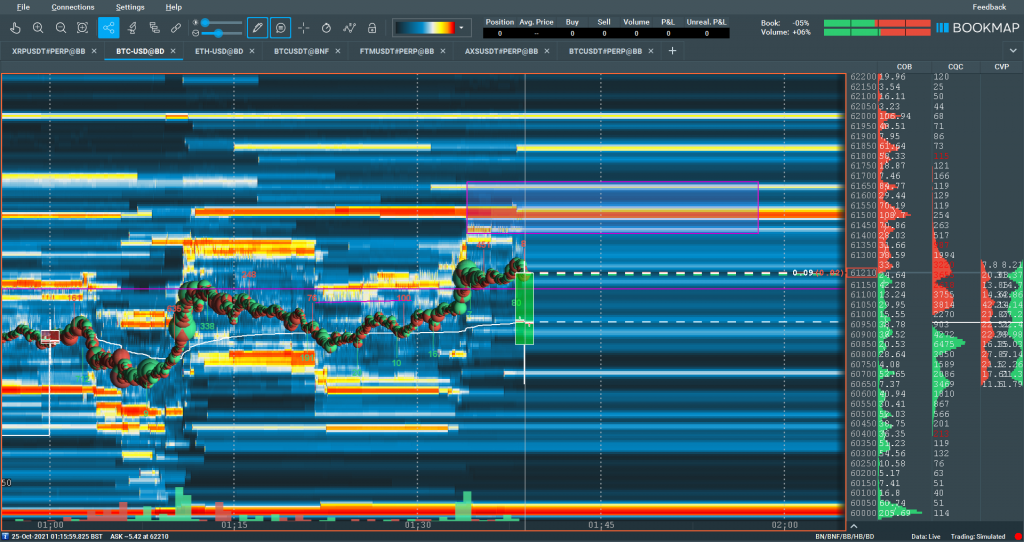
Task: Close the BTCUSDT#PERP@BB tab
Action: 650,51
